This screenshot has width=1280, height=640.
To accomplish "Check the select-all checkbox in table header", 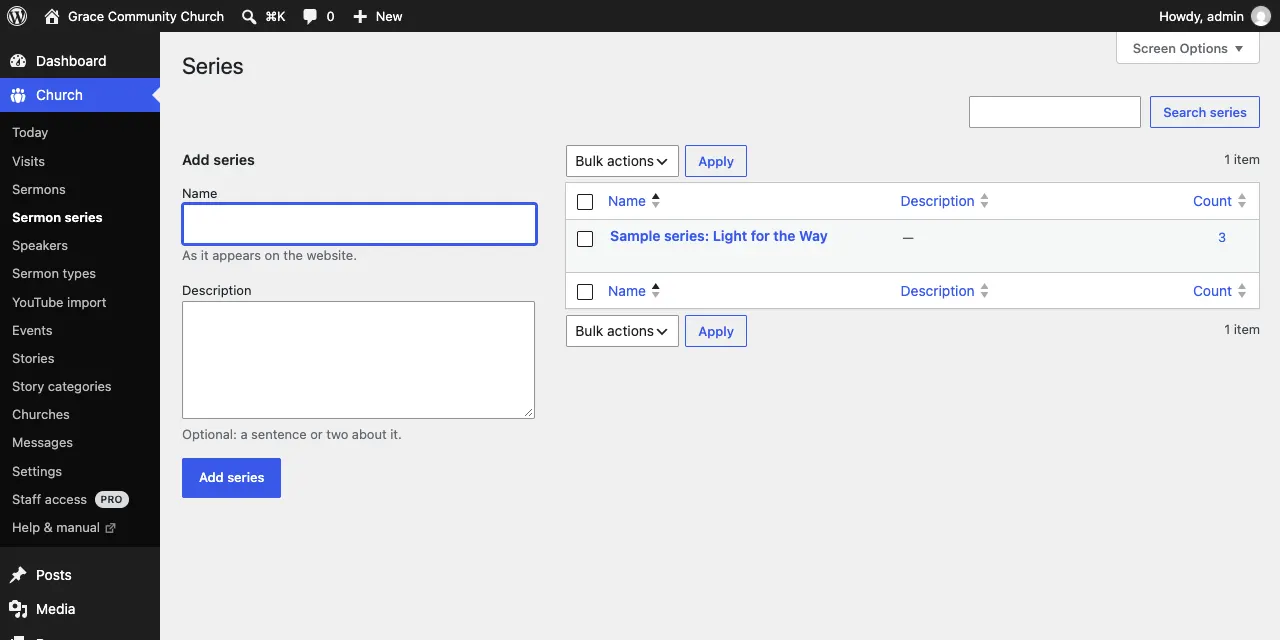I will [x=585, y=202].
